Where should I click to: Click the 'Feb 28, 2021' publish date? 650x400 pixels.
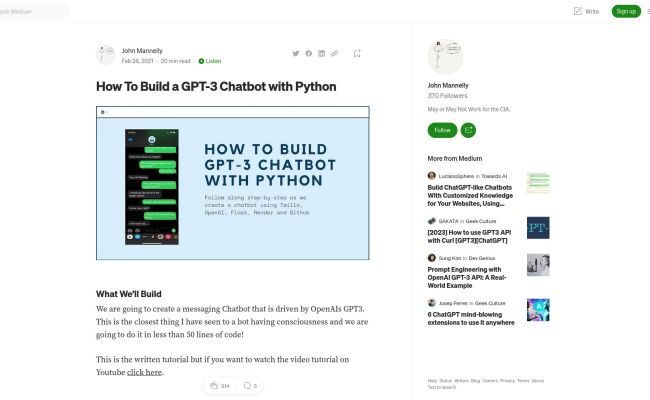[x=137, y=61]
